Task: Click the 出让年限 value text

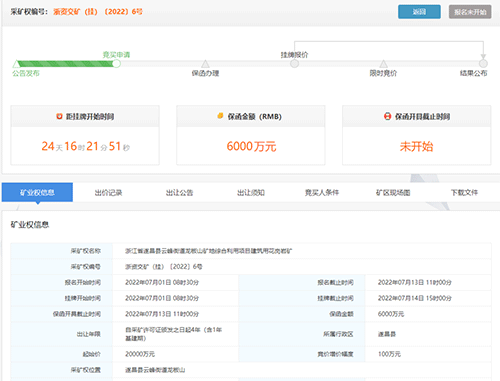Action: pyautogui.click(x=173, y=334)
